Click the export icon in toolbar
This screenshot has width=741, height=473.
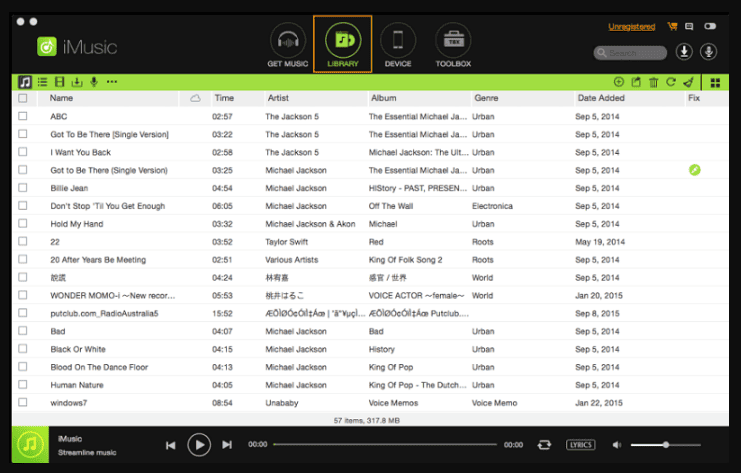[636, 82]
